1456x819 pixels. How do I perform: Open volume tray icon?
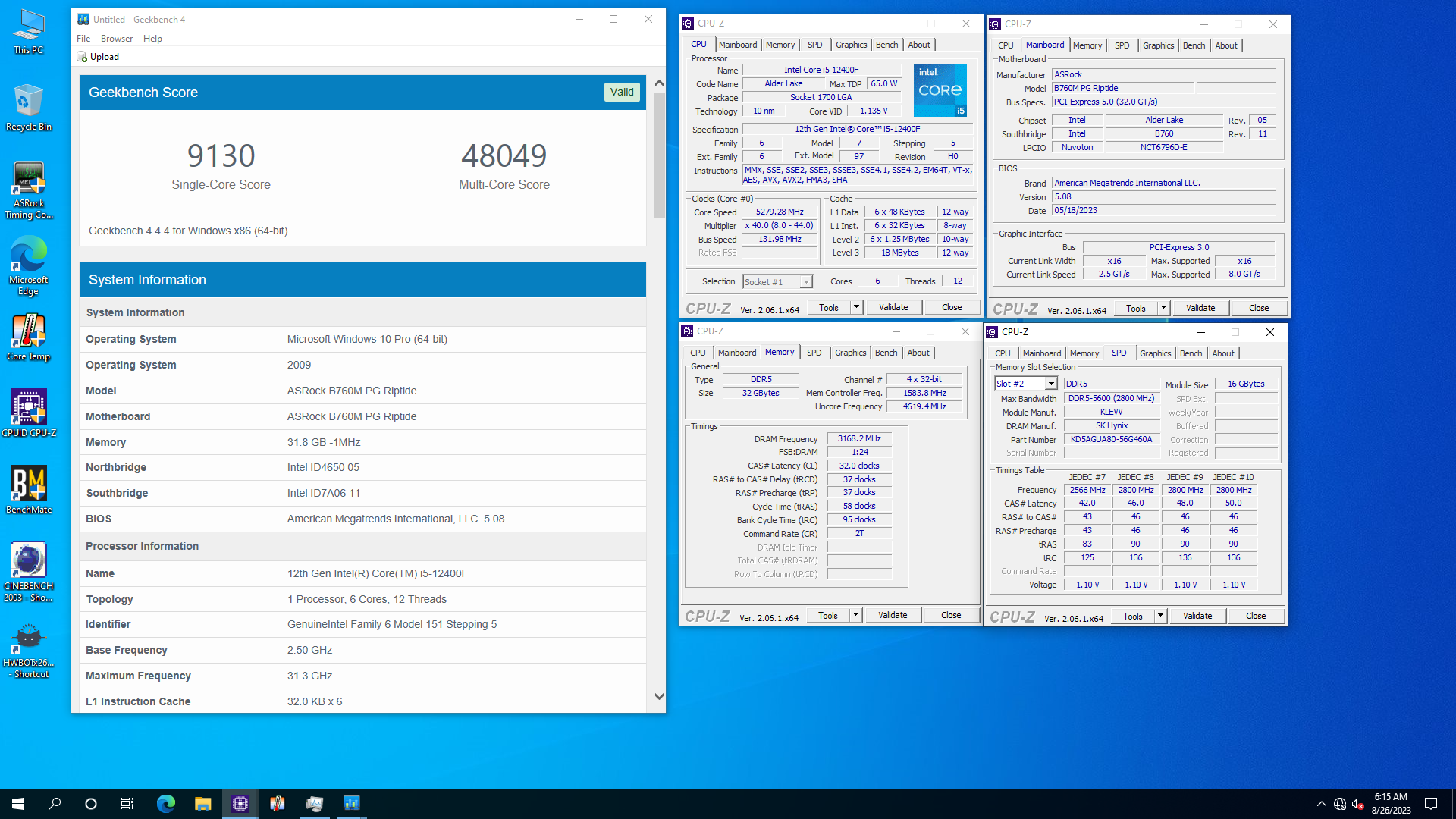pos(1358,804)
